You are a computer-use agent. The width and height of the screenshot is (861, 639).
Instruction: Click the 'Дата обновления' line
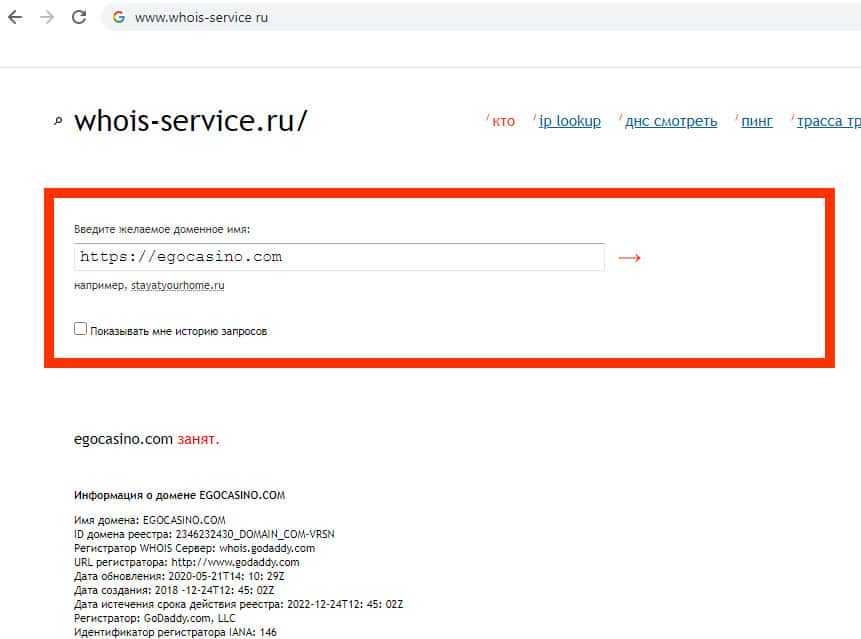[179, 576]
